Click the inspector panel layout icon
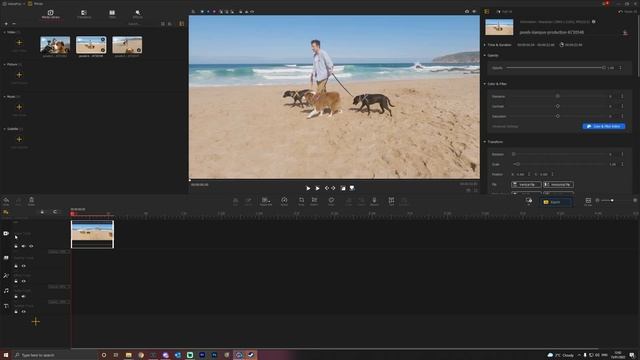This screenshot has width=640, height=360. (487, 11)
